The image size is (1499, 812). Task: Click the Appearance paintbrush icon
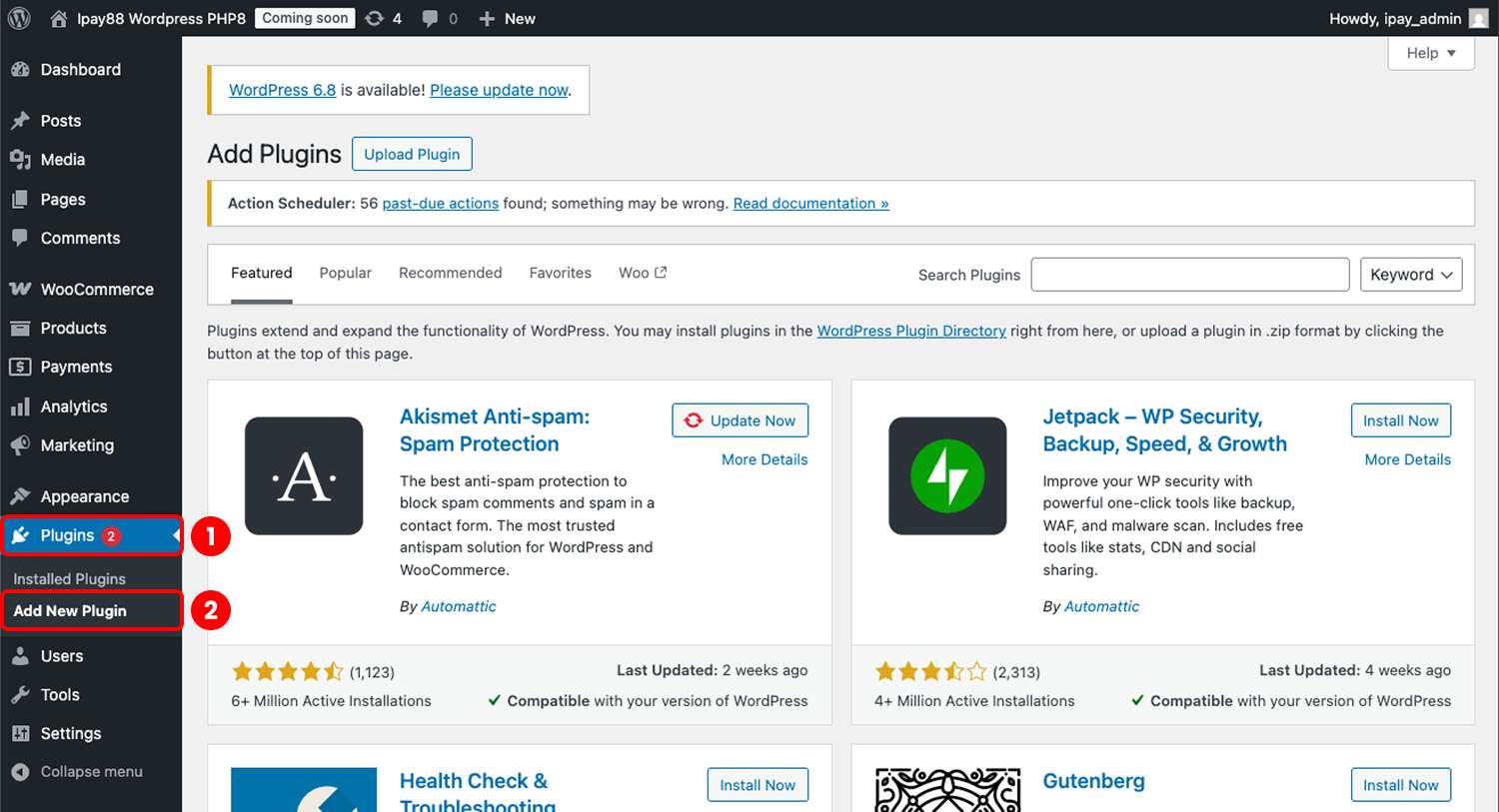[20, 496]
